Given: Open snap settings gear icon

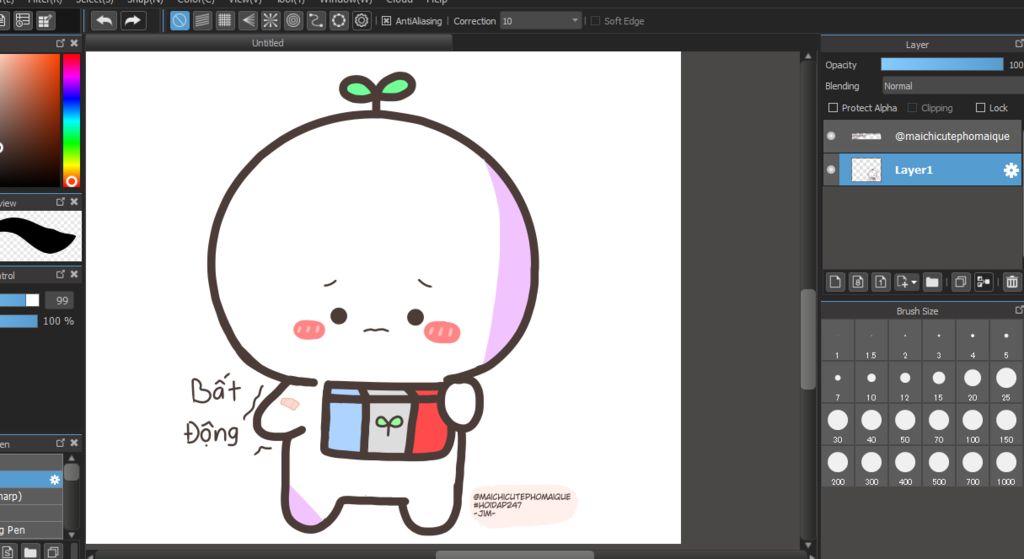Looking at the screenshot, I should 361,21.
